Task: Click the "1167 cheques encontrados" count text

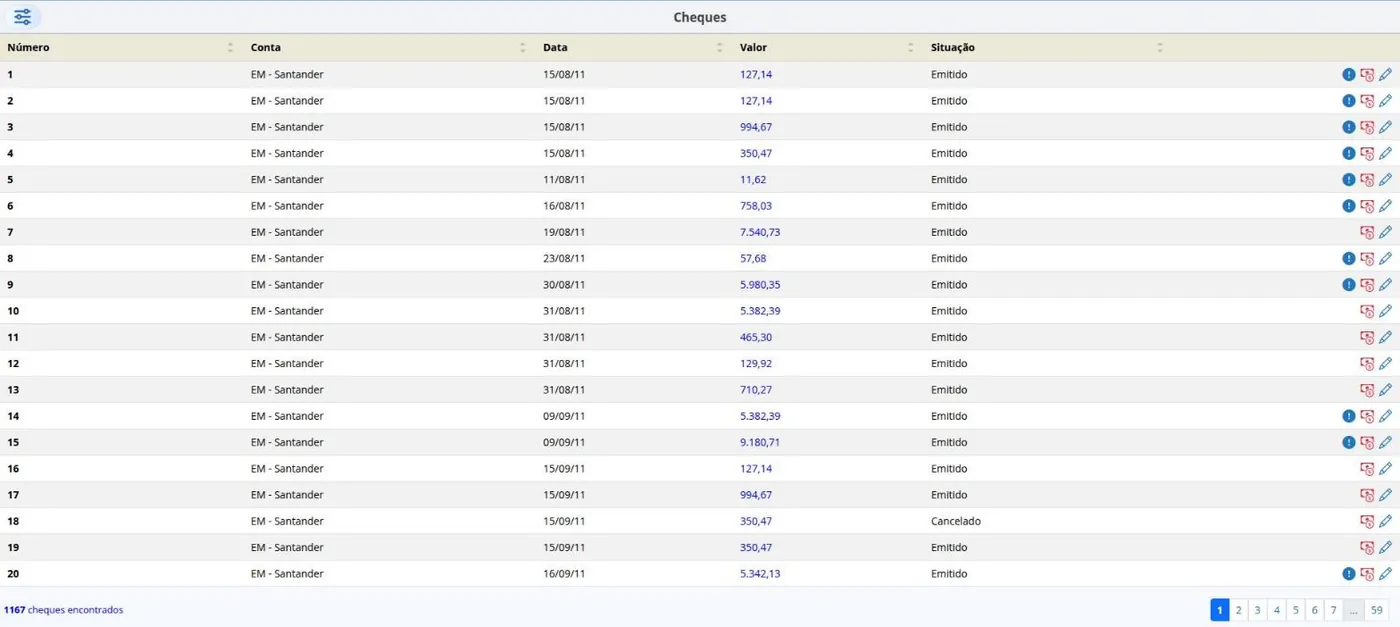Action: pyautogui.click(x=64, y=610)
